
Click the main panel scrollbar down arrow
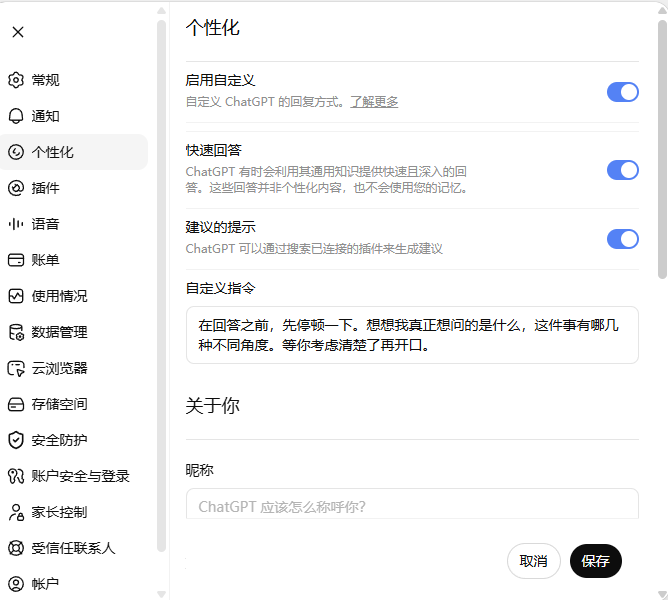coord(662,594)
